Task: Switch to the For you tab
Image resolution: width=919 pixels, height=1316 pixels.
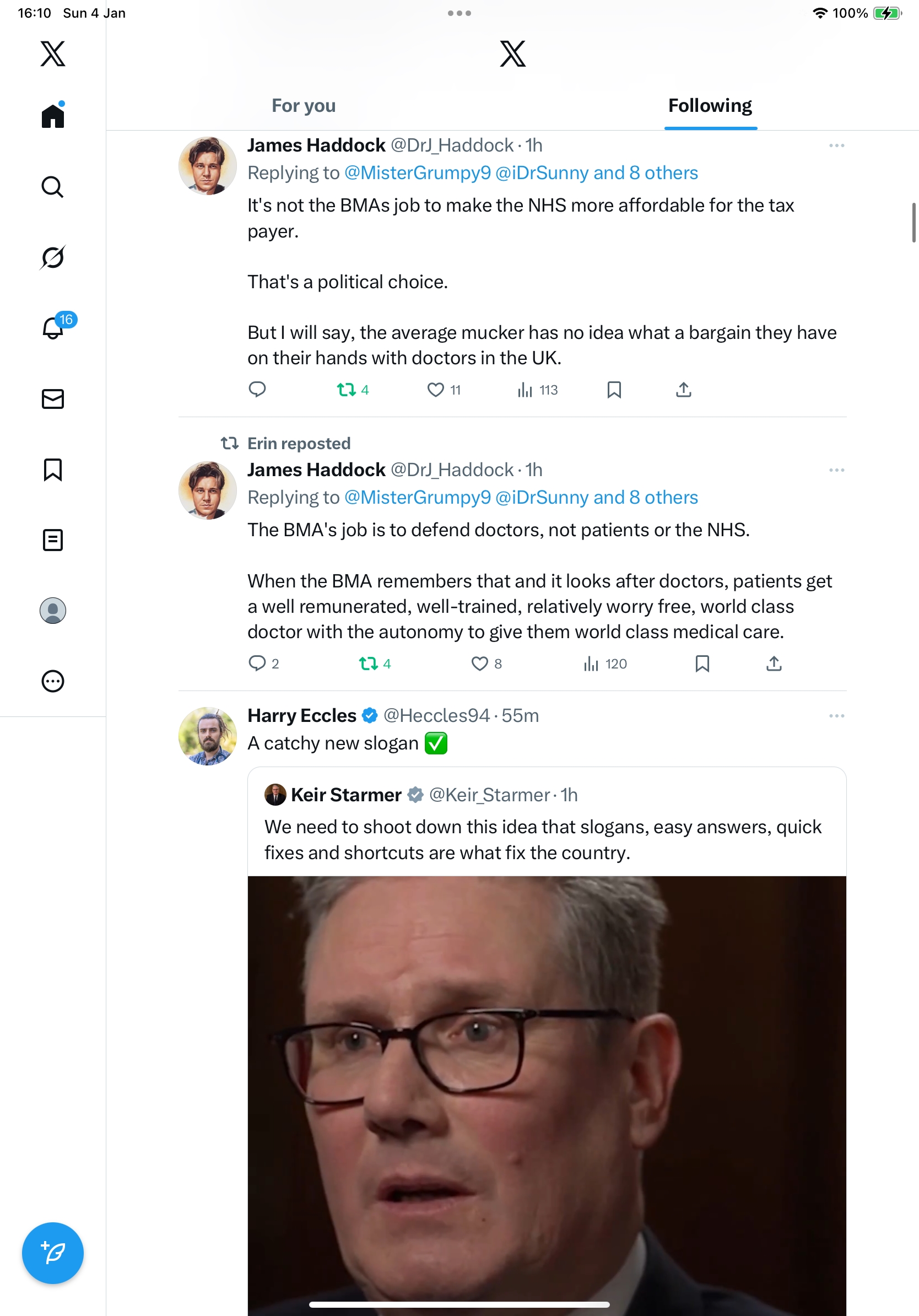Action: pos(304,105)
